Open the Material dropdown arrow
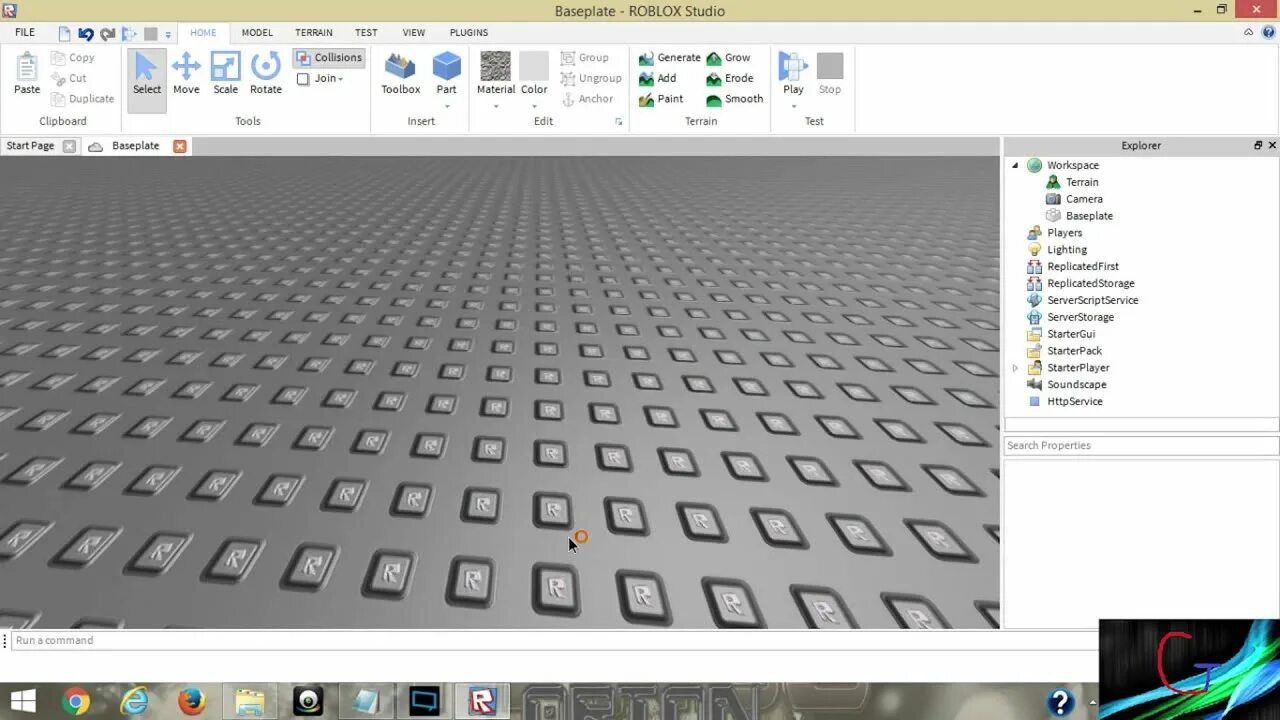 (496, 106)
